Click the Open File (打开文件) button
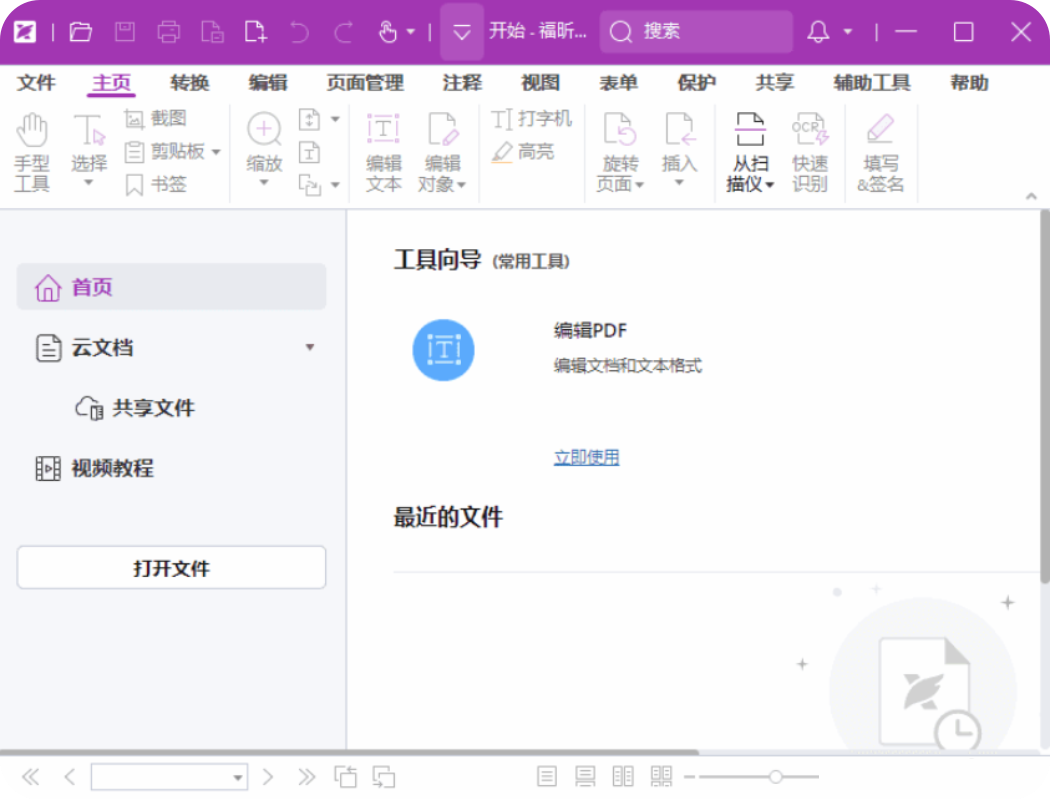This screenshot has height=800, width=1050. [171, 568]
